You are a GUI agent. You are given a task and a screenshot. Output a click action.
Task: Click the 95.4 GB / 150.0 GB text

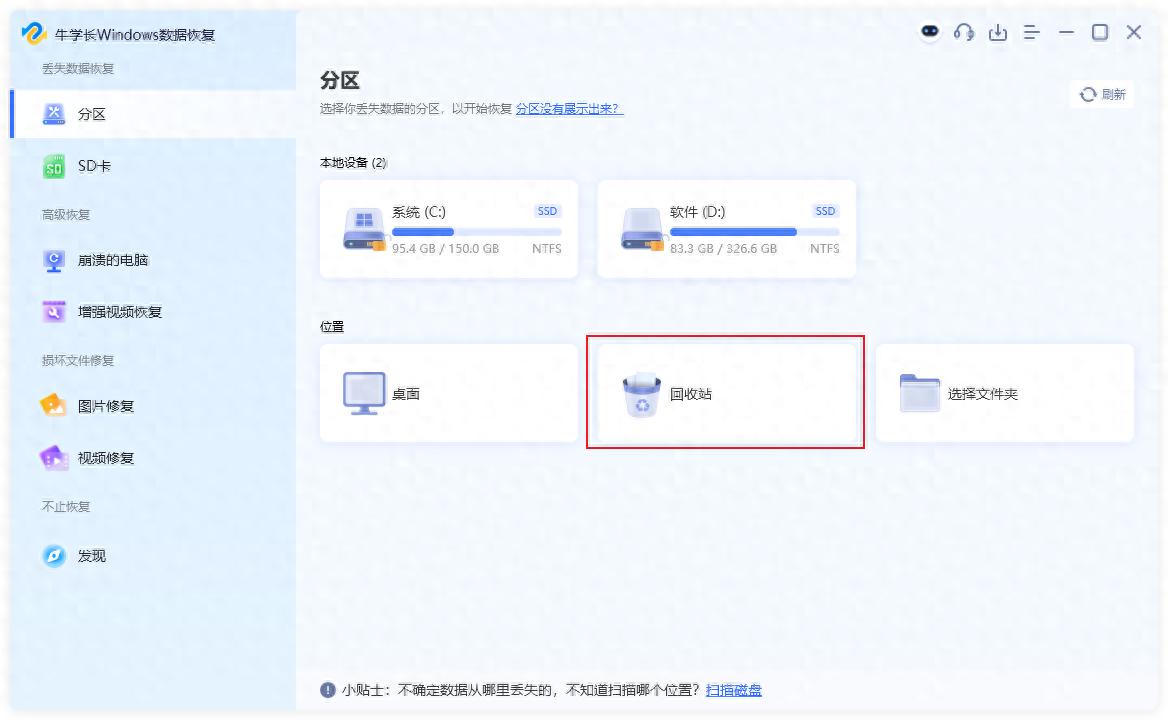pos(445,249)
